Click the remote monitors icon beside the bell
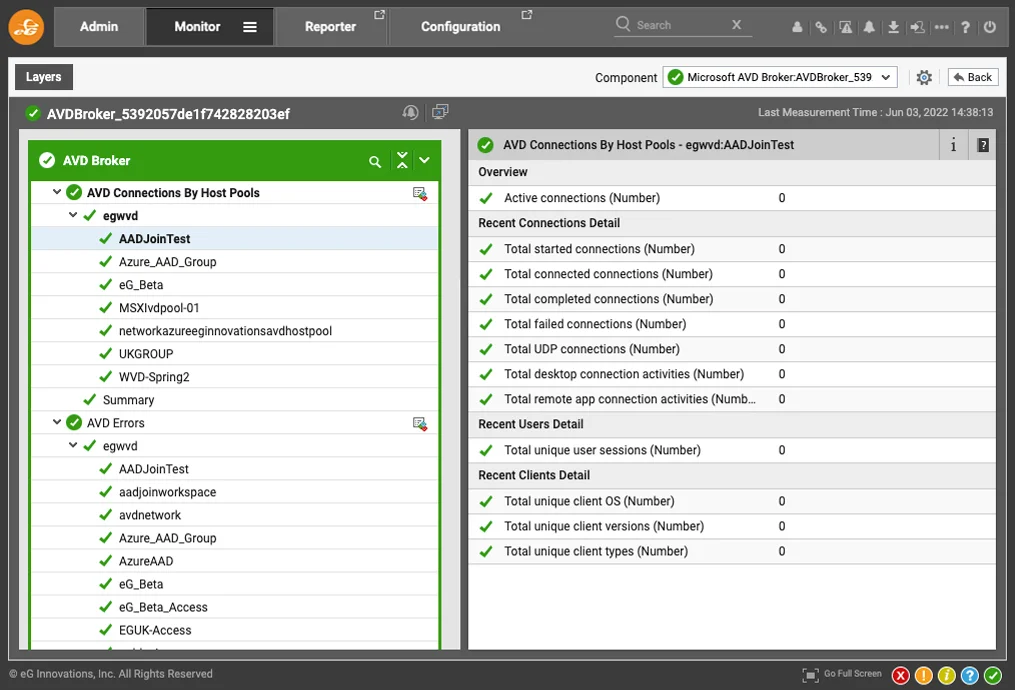The image size is (1015, 690). 440,112
